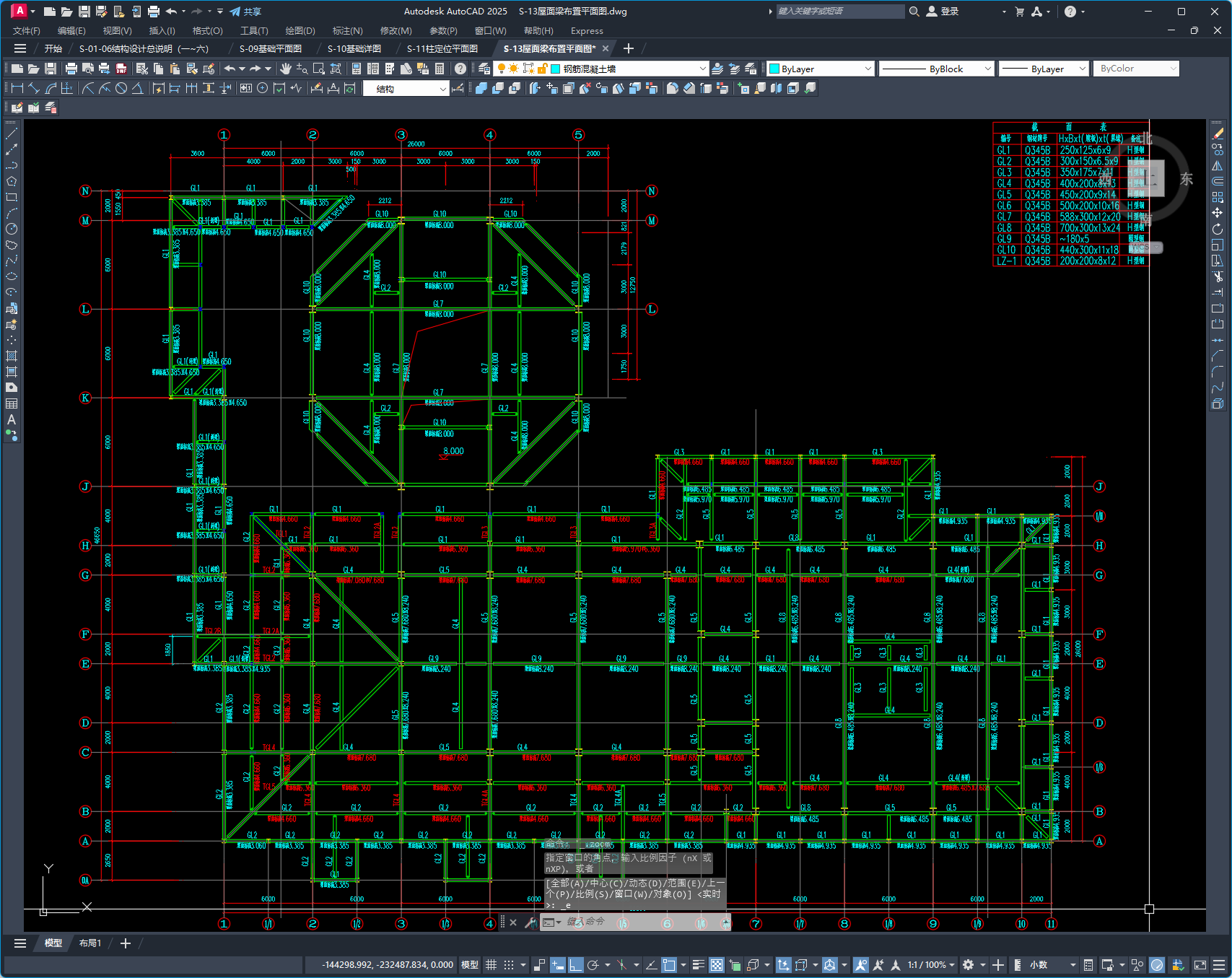The image size is (1232, 978).
Task: Click the Plot printer icon
Action: 71,69
